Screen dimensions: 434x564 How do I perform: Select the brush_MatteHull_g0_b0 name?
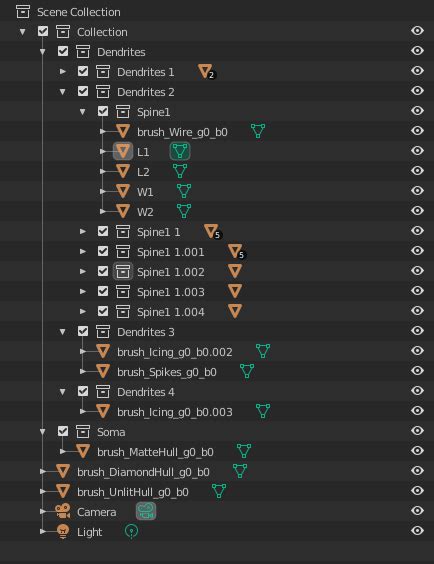155,452
